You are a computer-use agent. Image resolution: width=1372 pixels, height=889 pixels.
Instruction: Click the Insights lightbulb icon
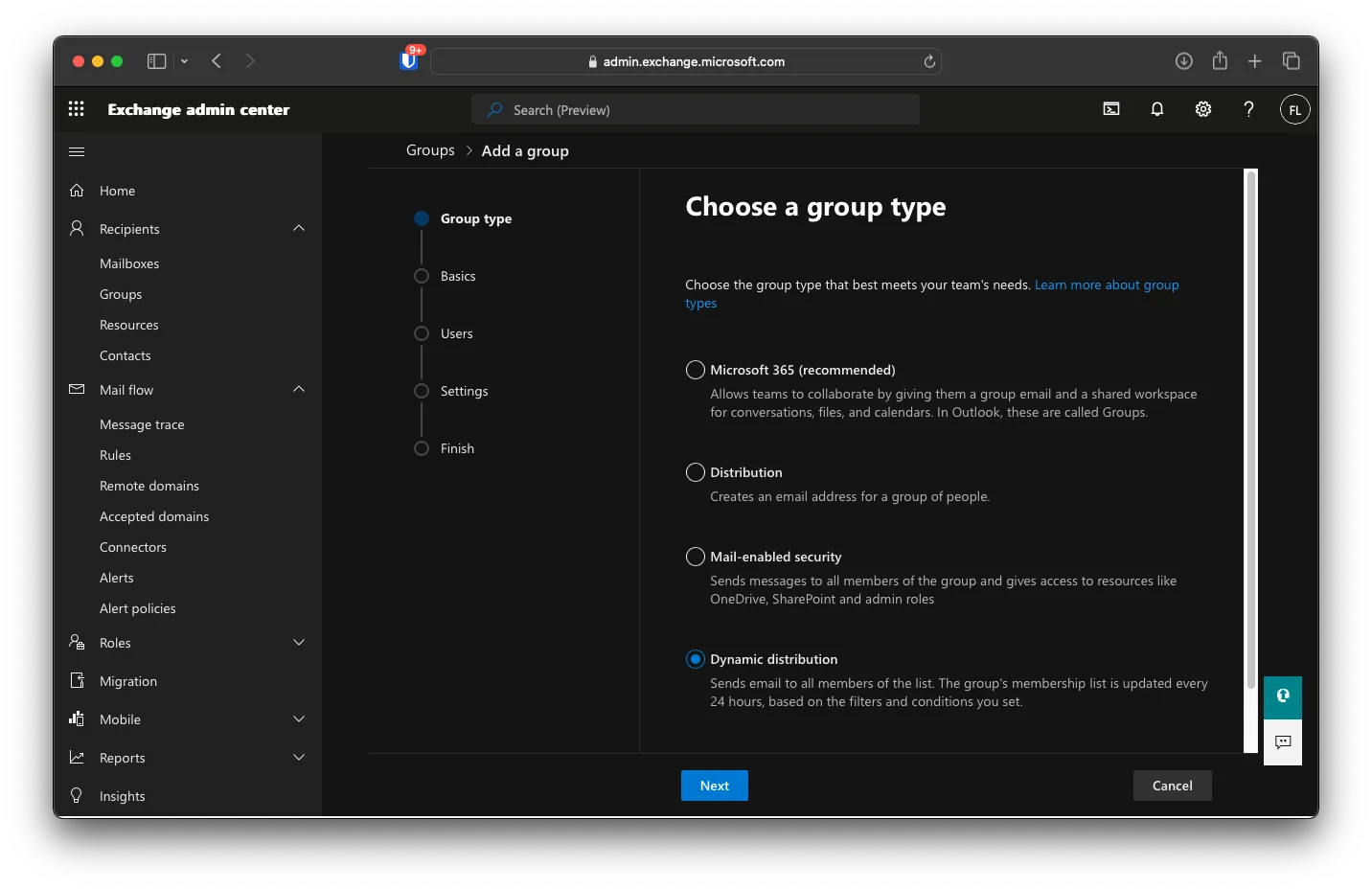pyautogui.click(x=77, y=795)
